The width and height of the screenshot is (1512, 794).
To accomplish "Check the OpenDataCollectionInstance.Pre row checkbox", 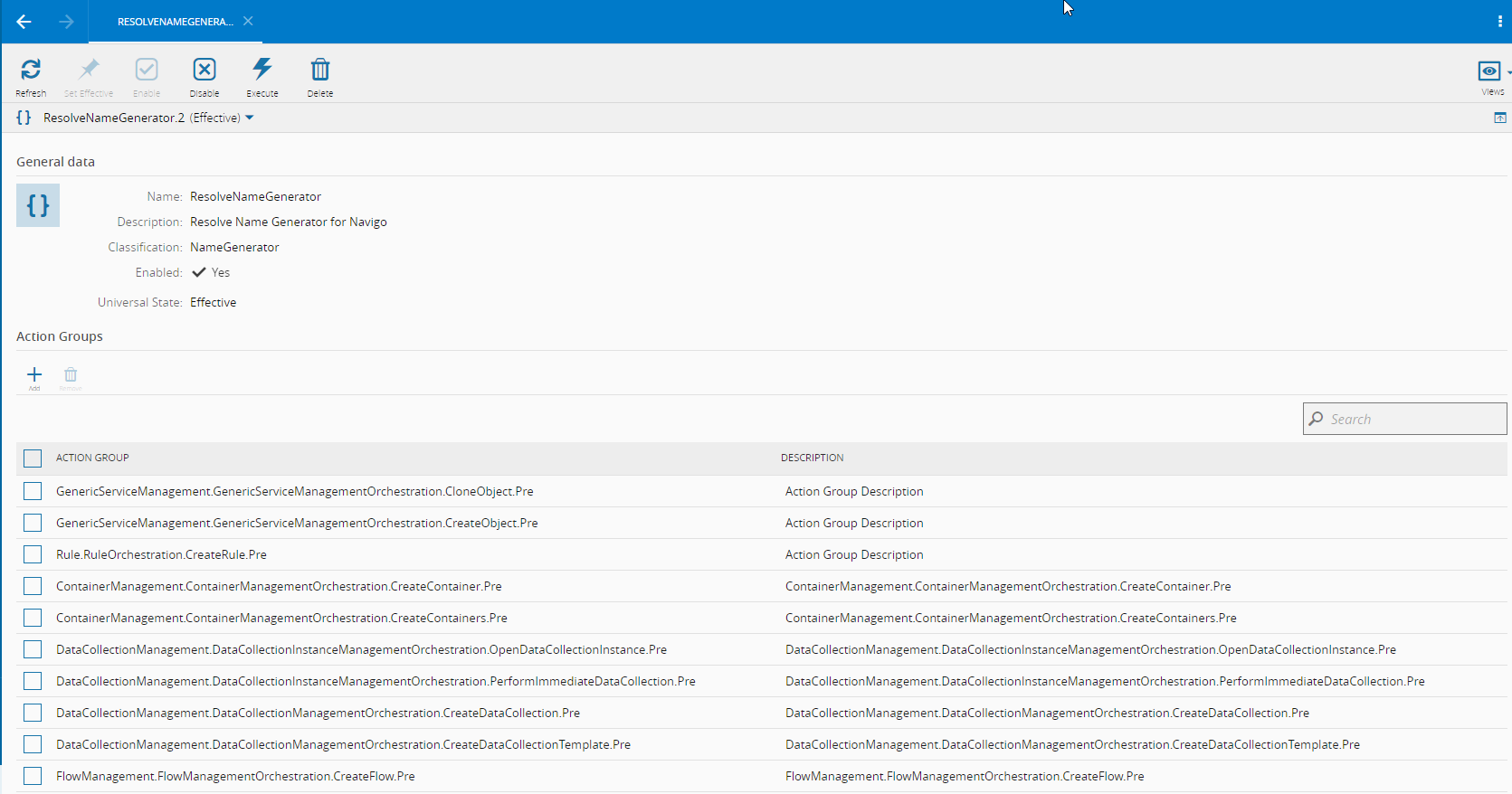I will (33, 649).
